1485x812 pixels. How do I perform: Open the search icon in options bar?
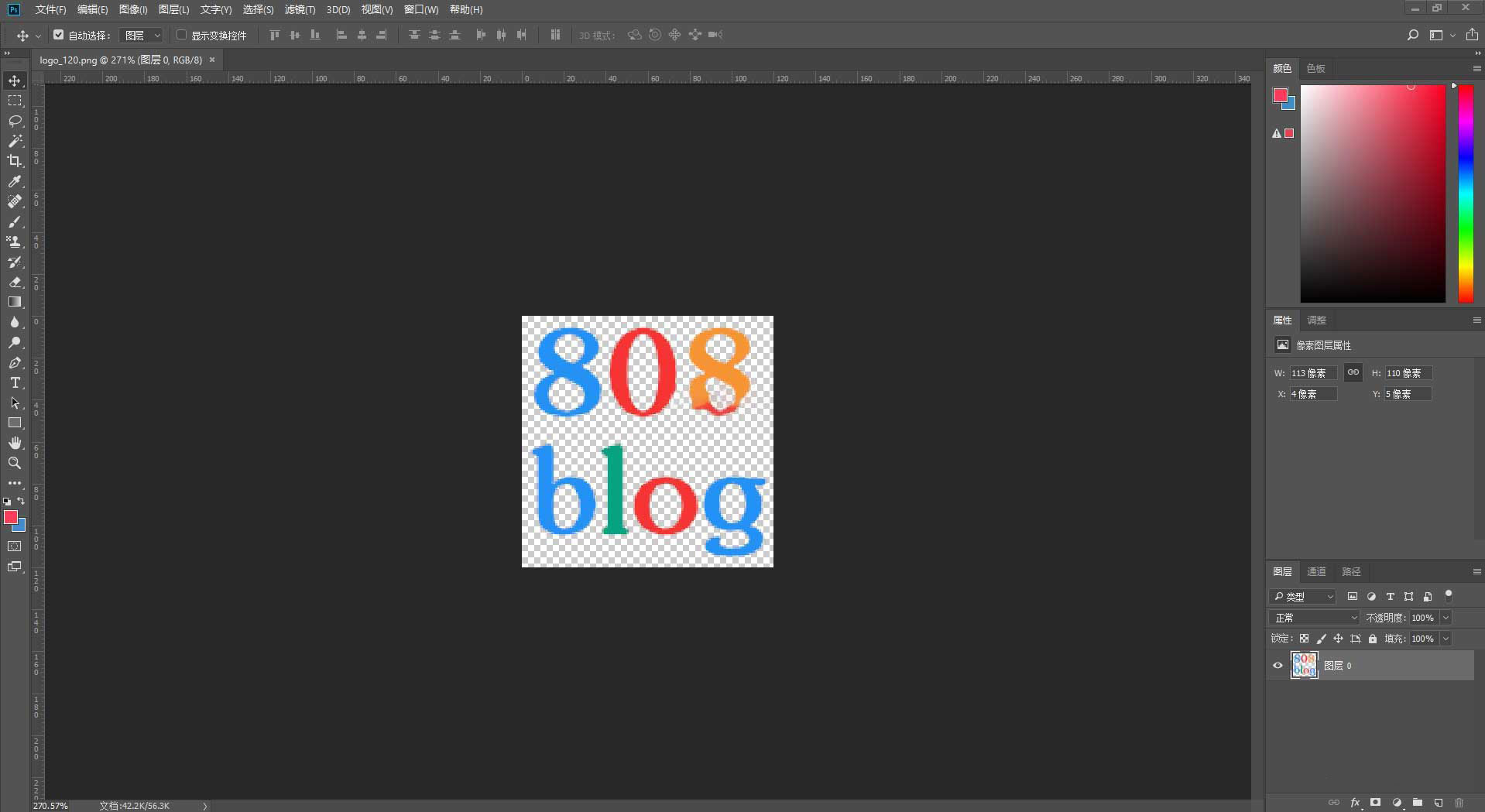click(1413, 35)
